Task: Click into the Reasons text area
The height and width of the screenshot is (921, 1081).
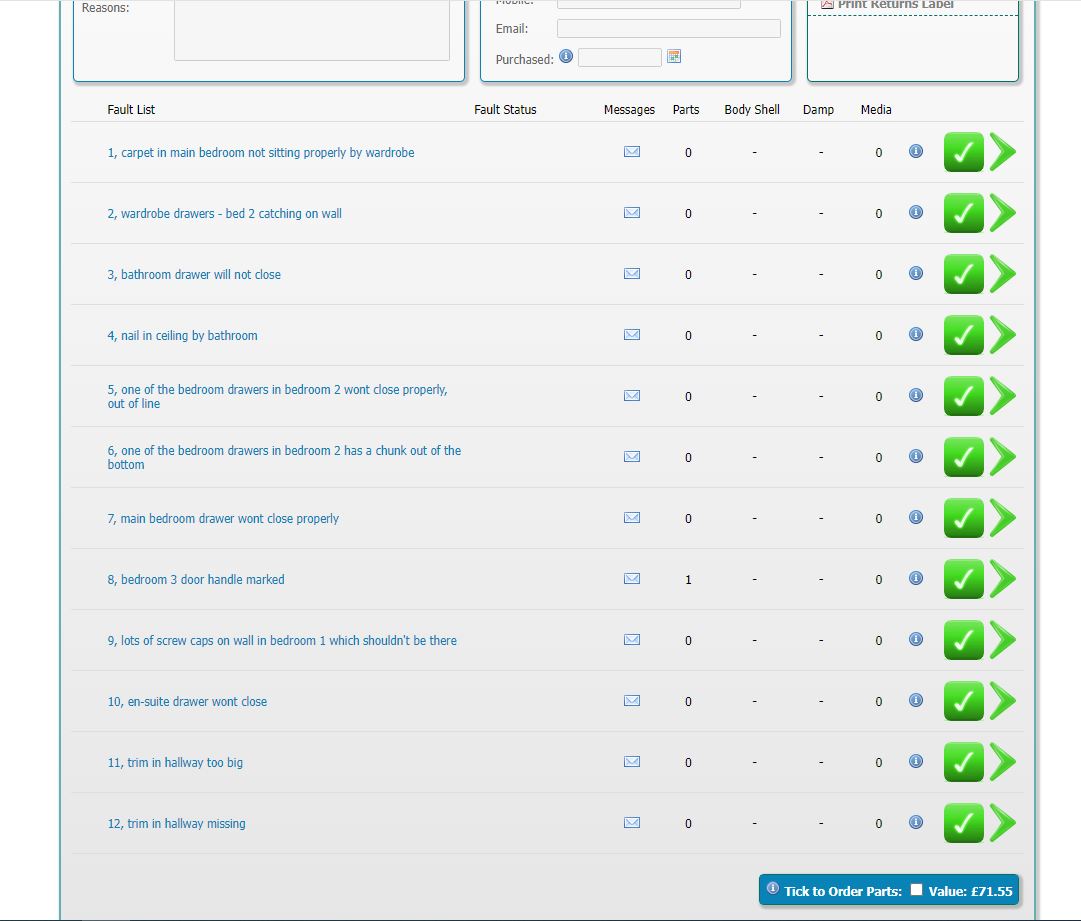Action: point(312,30)
